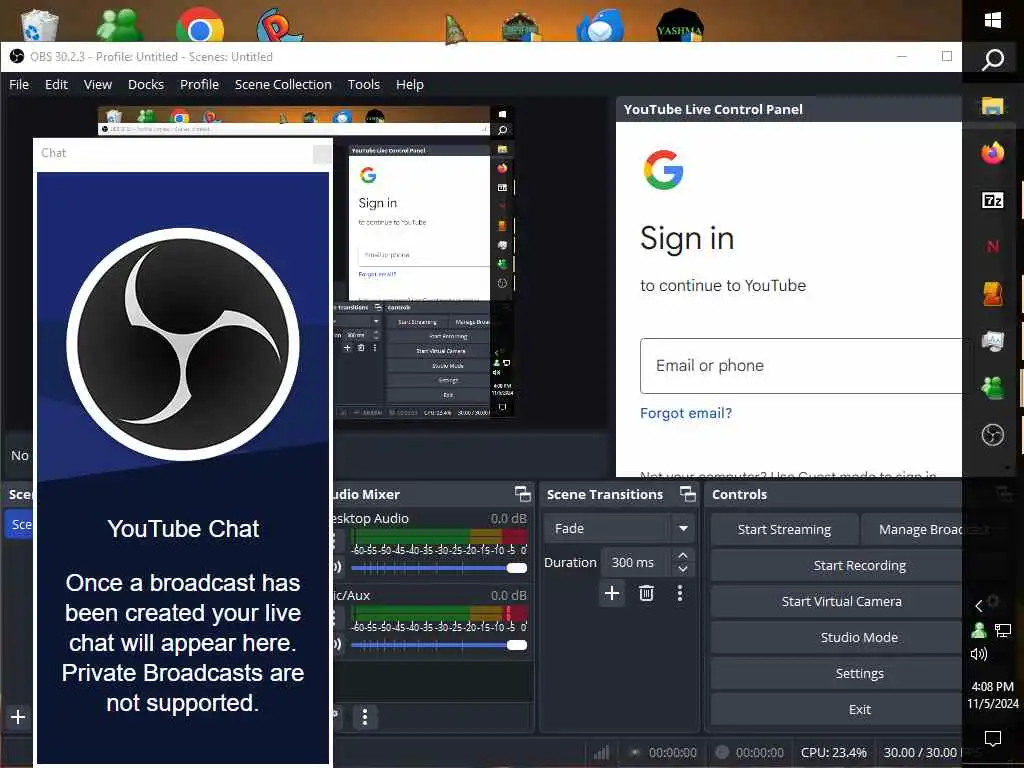Image resolution: width=1024 pixels, height=768 pixels.
Task: Open the green people taskbar icon
Action: coord(993,388)
